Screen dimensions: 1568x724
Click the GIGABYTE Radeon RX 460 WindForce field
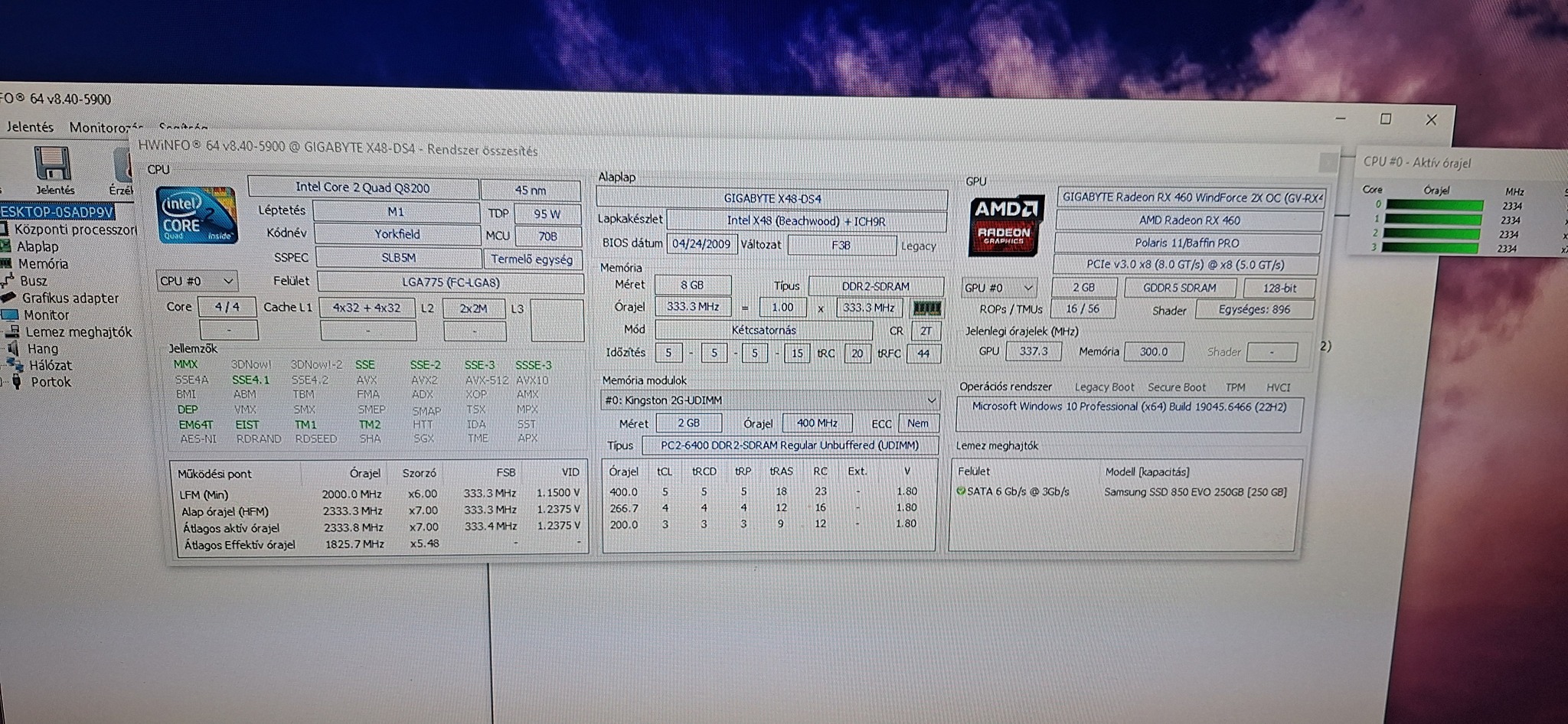tap(1191, 197)
